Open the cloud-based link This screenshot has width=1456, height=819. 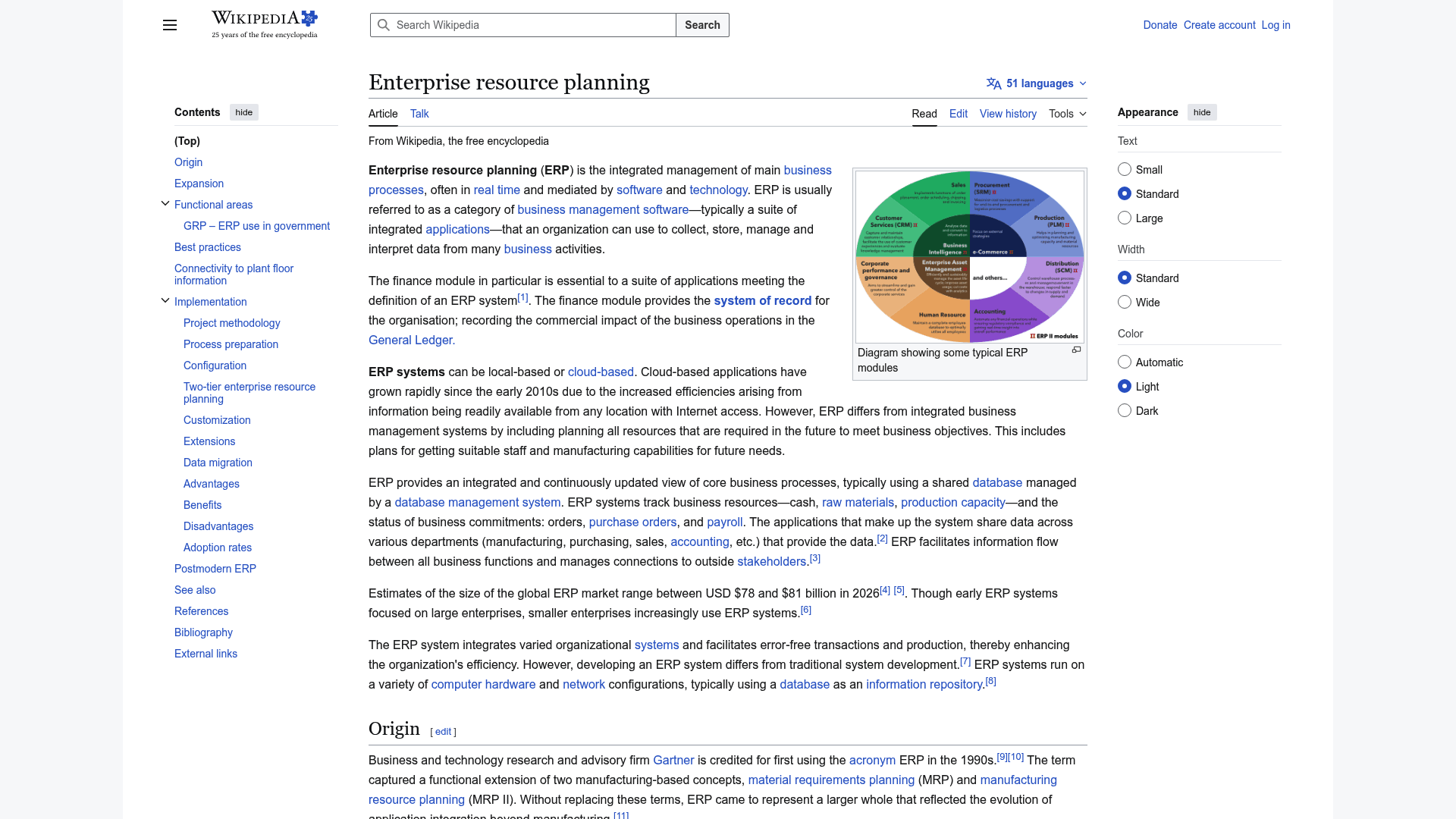pyautogui.click(x=601, y=372)
